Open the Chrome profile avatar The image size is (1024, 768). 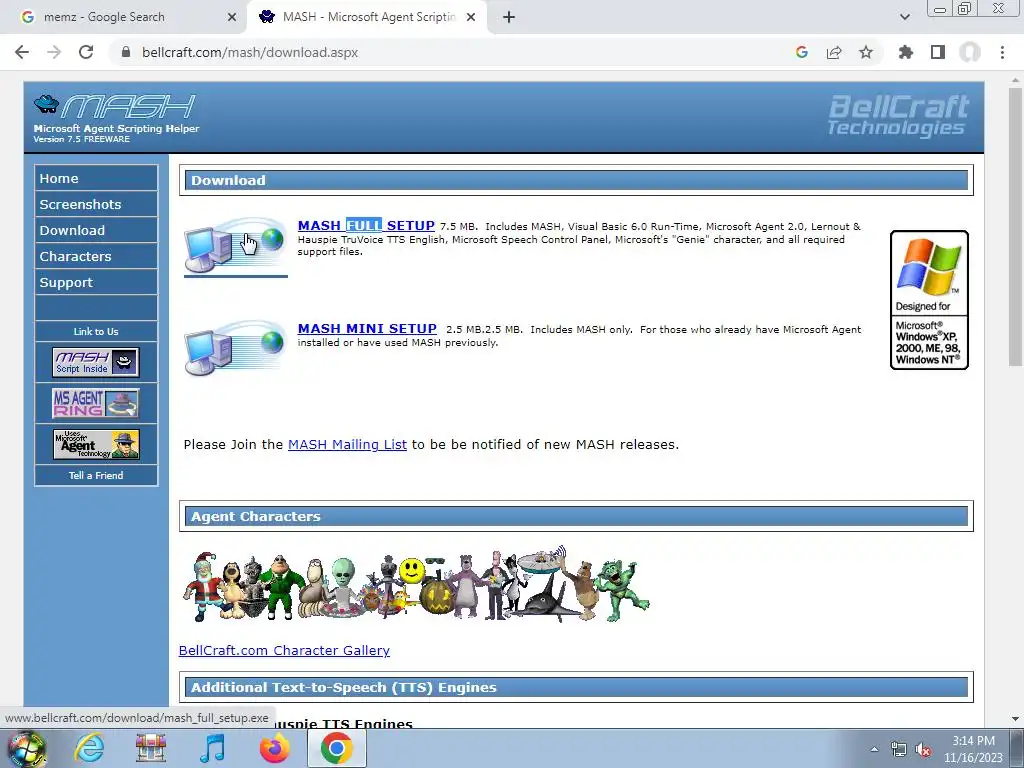(x=970, y=52)
